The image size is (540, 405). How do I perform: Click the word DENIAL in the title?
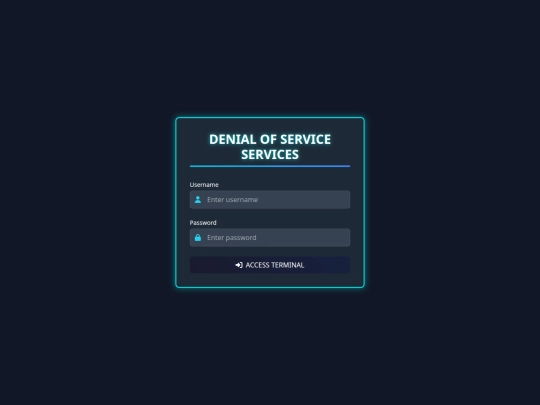click(x=232, y=139)
